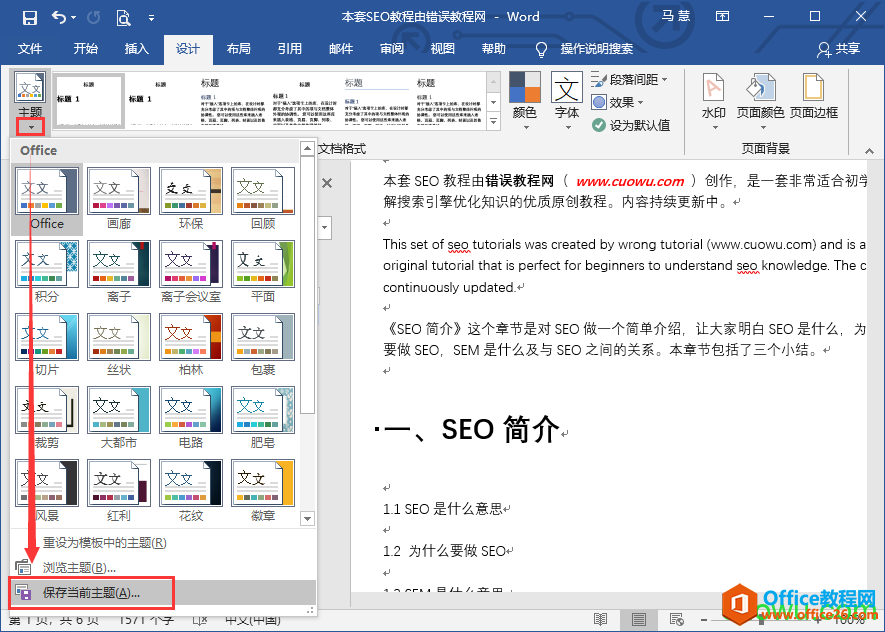The image size is (885, 632).
Task: Expand the document formatting gallery more arrow
Action: (x=493, y=121)
